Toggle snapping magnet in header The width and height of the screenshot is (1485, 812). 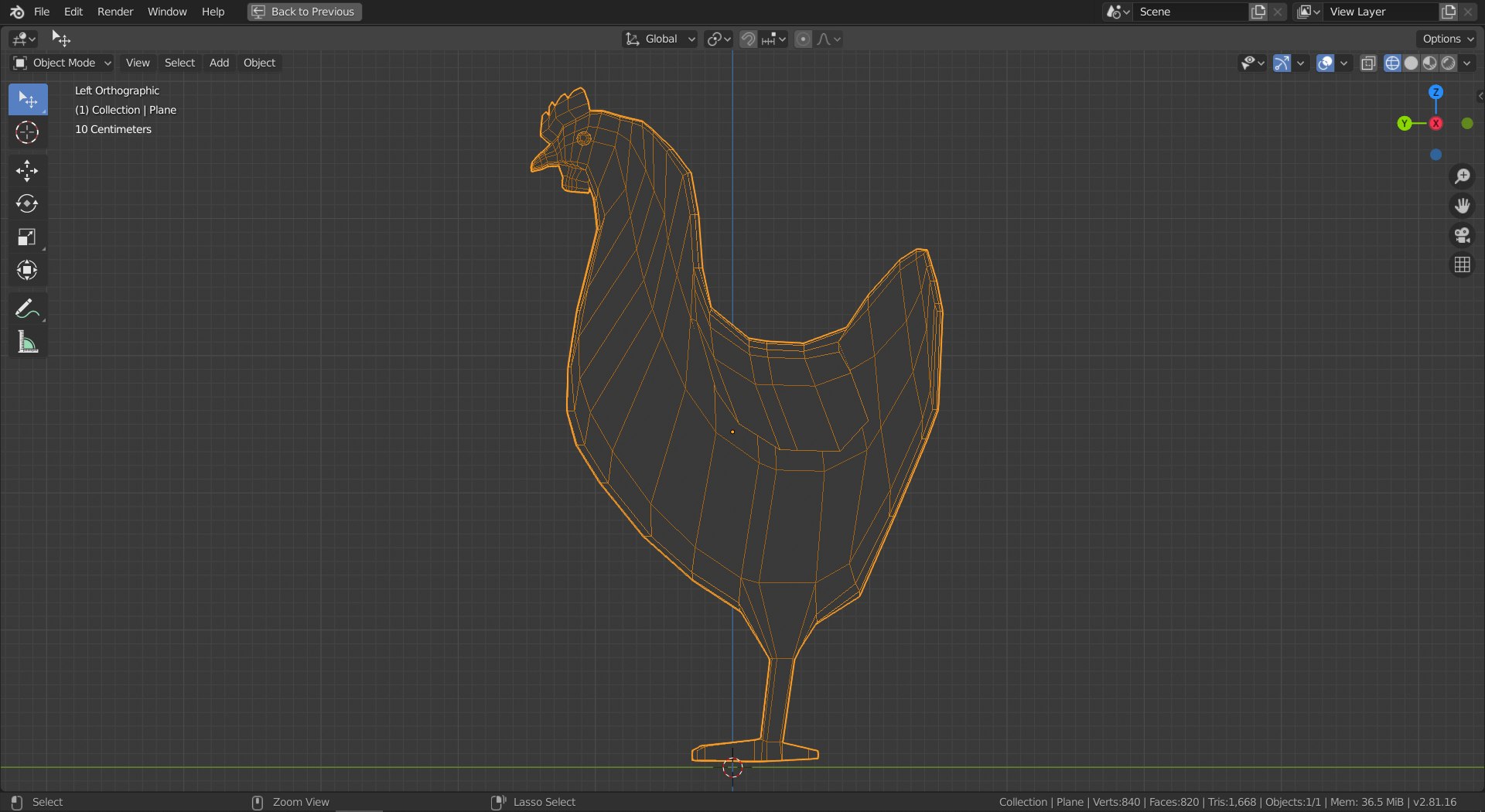coord(748,39)
